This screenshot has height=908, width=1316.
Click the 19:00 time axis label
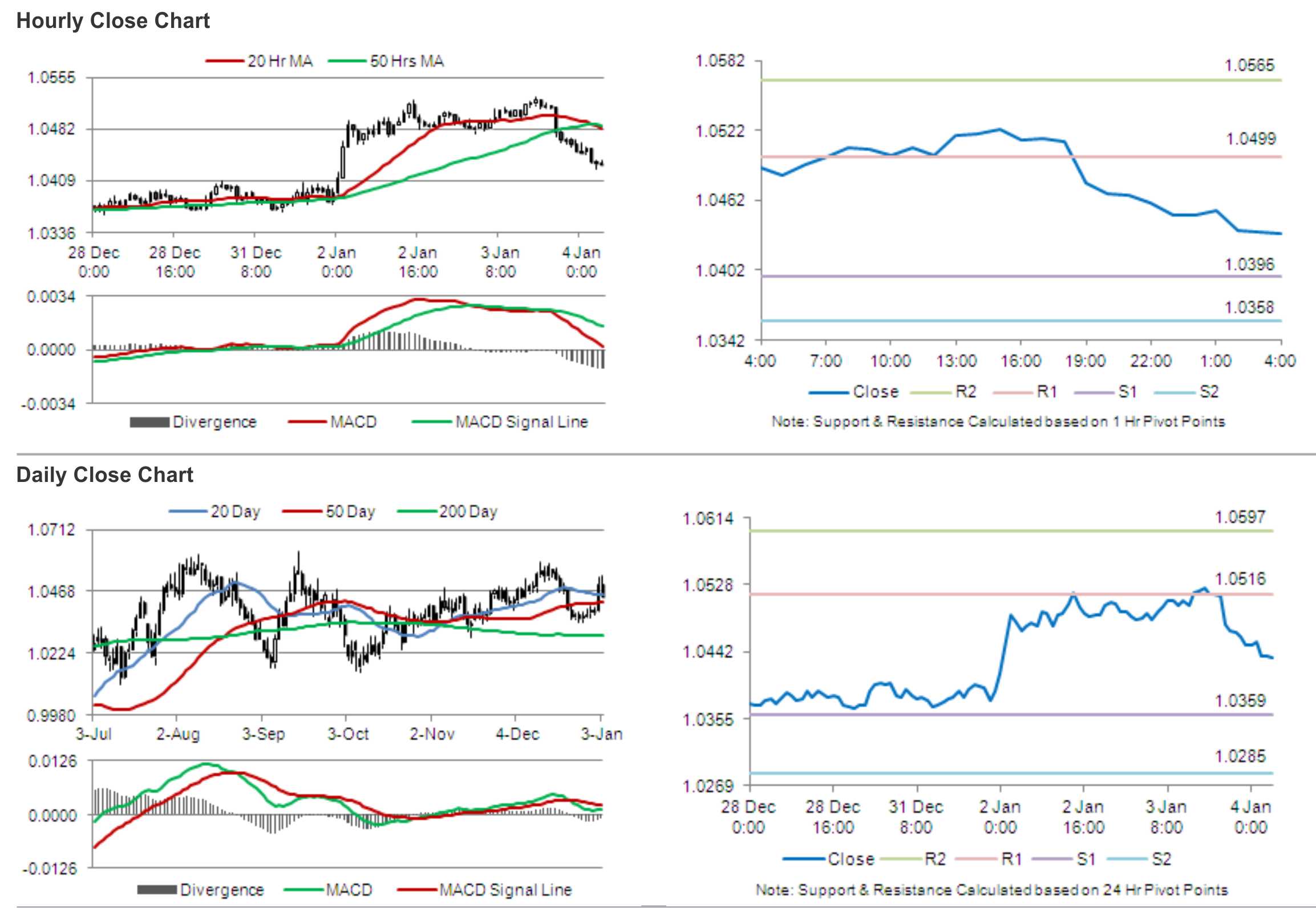tap(1086, 361)
